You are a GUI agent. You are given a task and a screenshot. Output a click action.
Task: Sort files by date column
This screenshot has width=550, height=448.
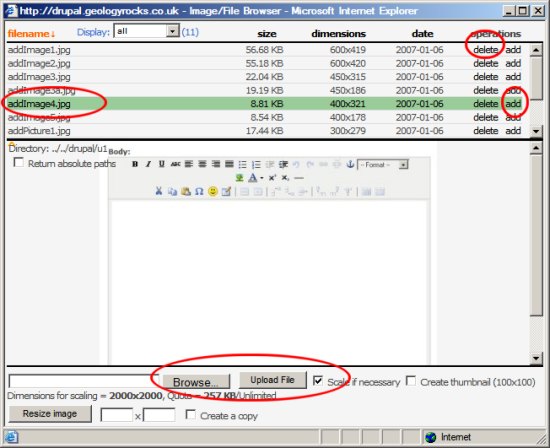422,34
